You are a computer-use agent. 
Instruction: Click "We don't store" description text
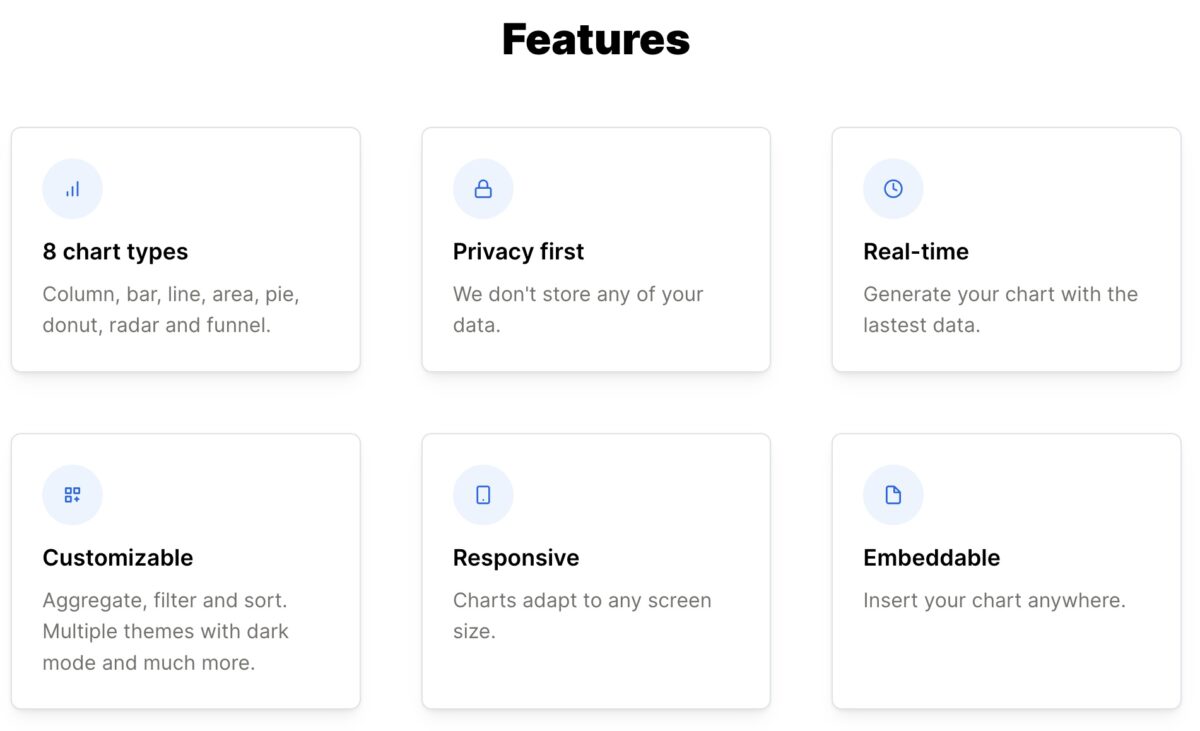pyautogui.click(x=578, y=295)
